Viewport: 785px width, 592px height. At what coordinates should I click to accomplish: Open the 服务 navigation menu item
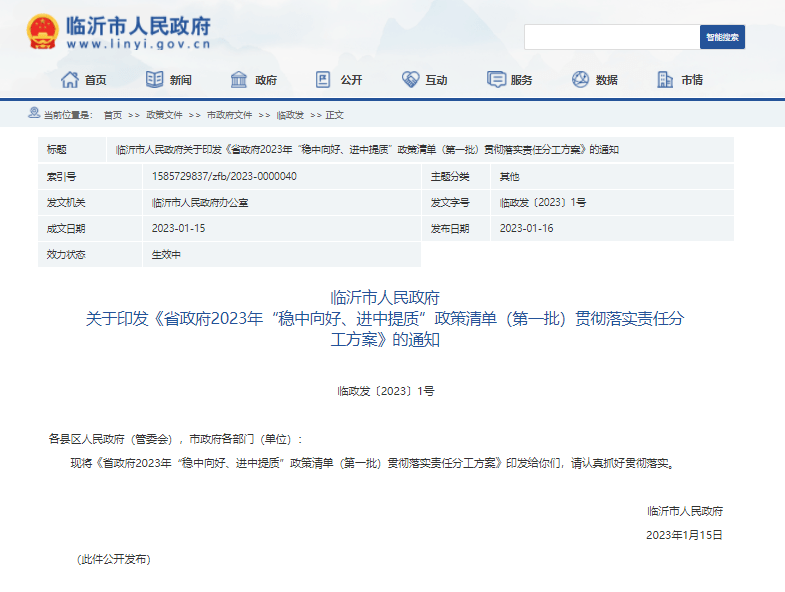pos(521,80)
